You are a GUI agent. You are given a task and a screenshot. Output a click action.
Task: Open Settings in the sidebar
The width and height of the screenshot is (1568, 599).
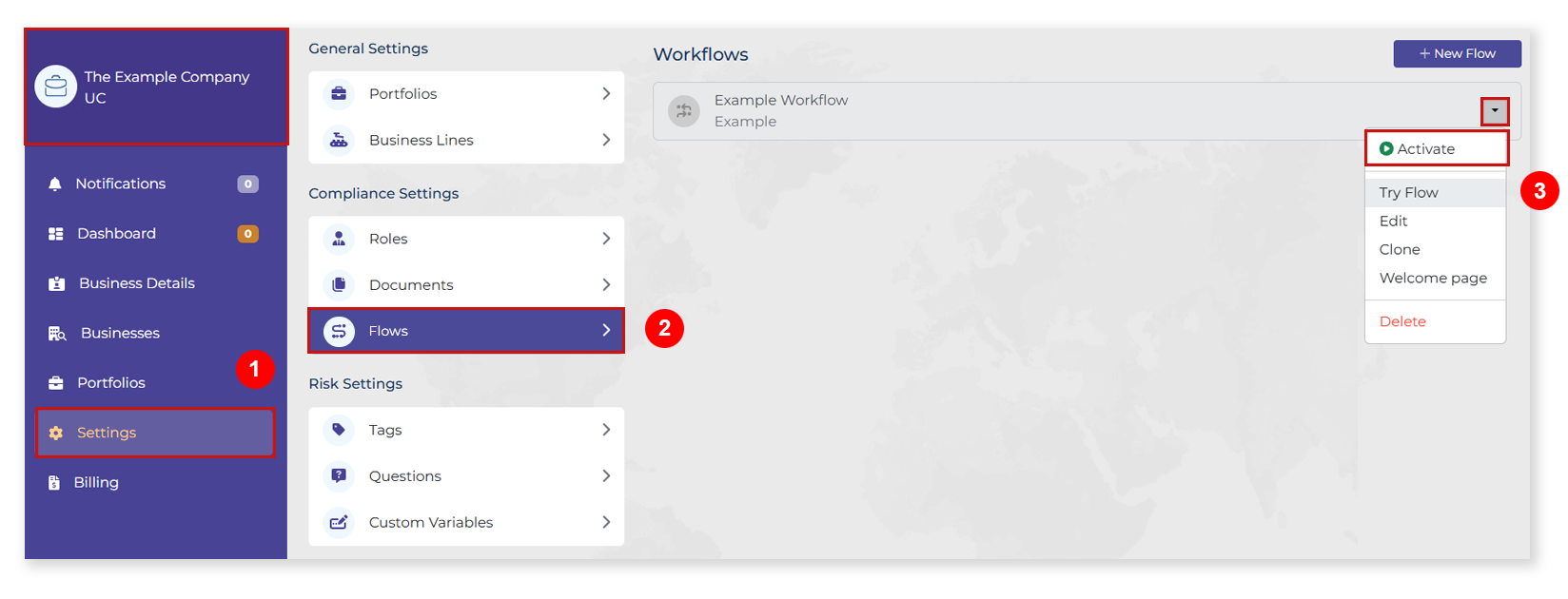[x=155, y=433]
